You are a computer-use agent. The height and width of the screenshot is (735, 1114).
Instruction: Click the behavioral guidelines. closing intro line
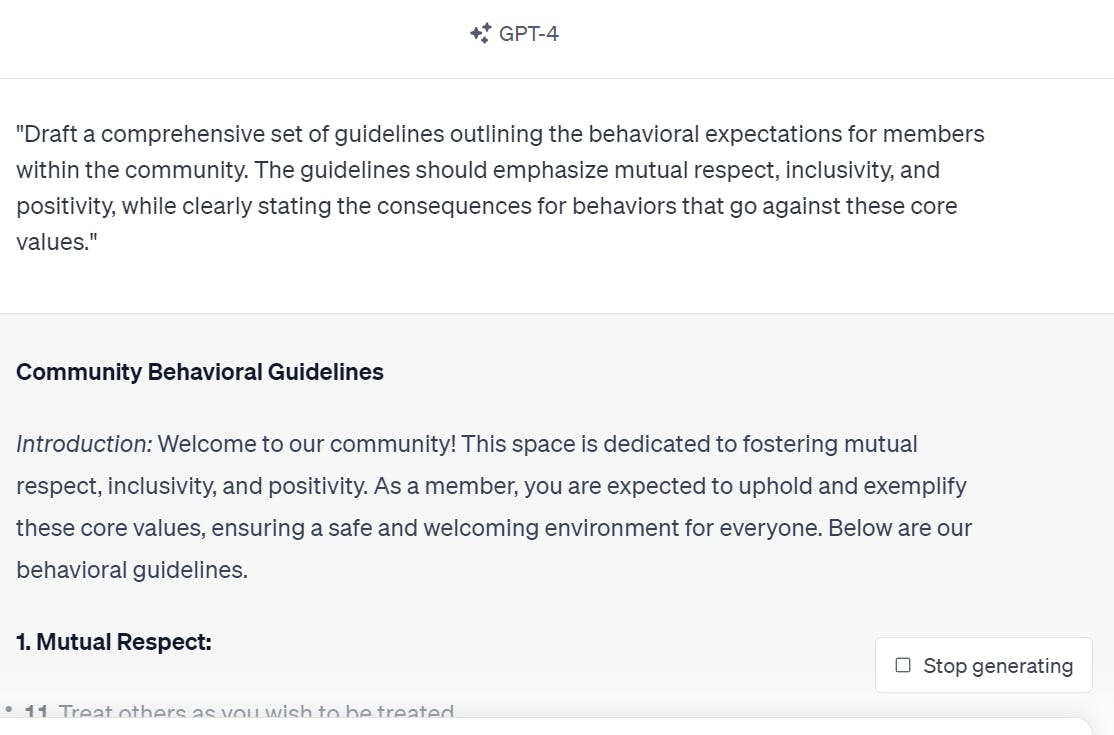pos(131,570)
